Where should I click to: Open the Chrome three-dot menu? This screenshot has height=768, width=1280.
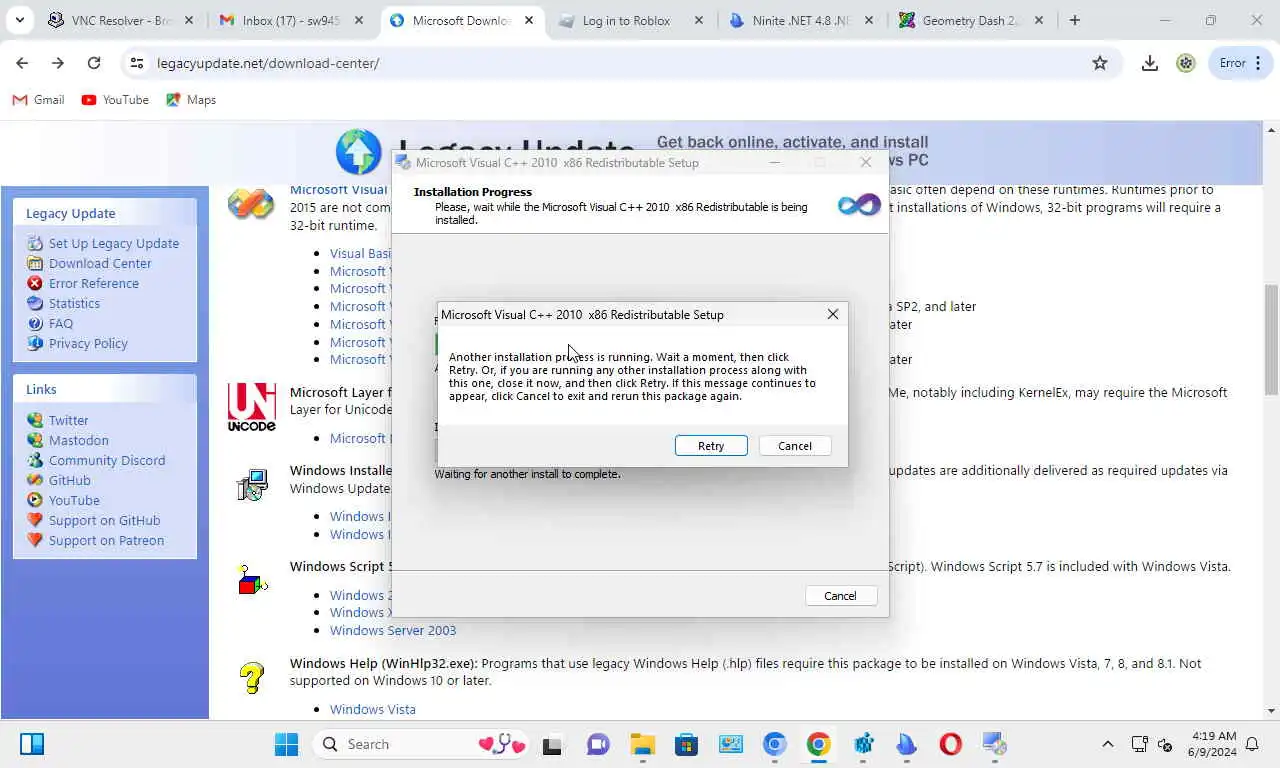click(x=1258, y=63)
